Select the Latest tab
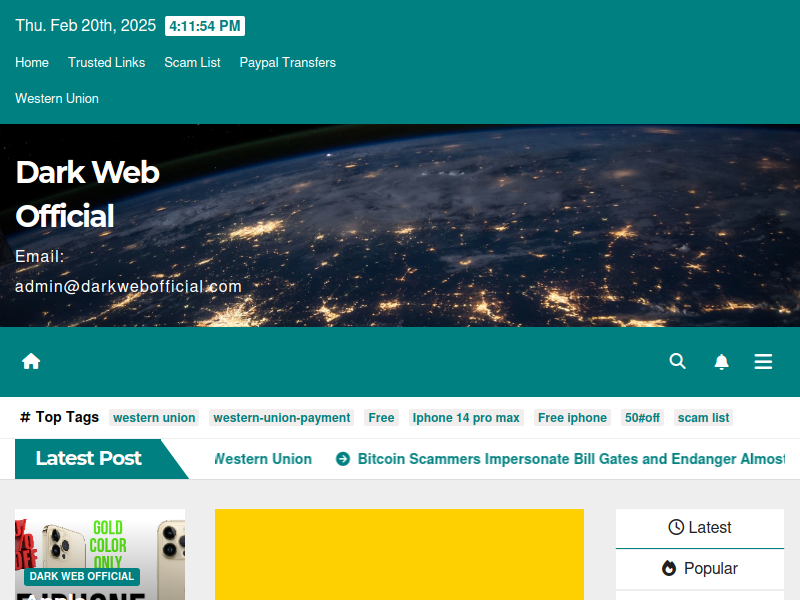800x600 pixels. 699,528
